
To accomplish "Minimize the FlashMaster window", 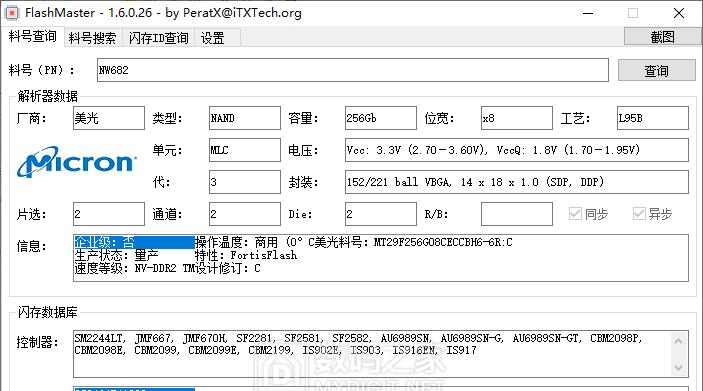I will click(x=588, y=13).
